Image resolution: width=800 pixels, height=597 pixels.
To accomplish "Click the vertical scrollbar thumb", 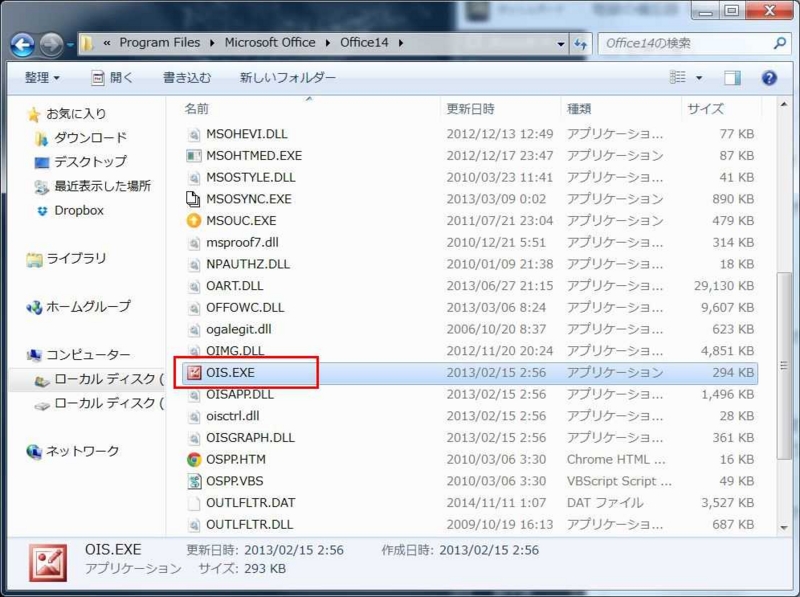I will click(x=784, y=365).
